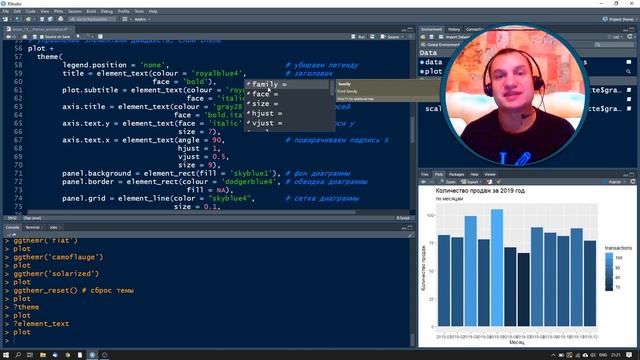The image size is (640, 360).
Task: Click the RStudio icon in the taskbar
Action: 92,355
